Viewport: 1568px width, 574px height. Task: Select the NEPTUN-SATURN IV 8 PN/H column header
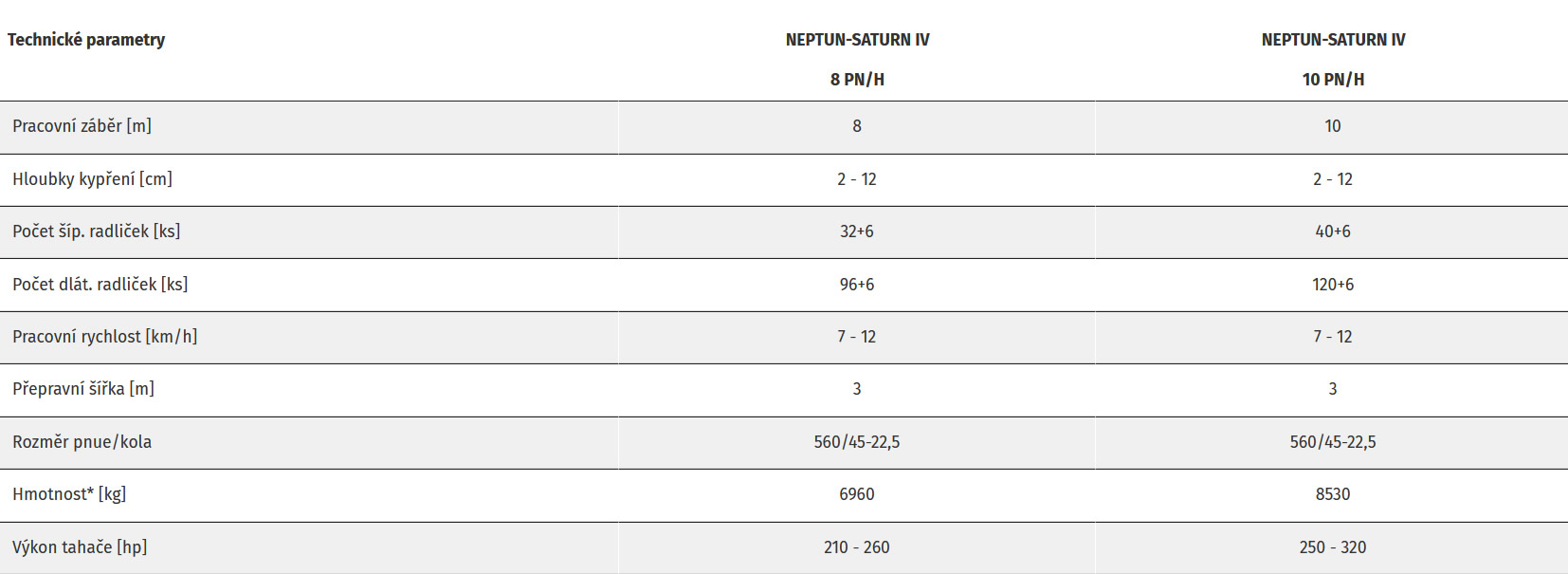(x=857, y=59)
